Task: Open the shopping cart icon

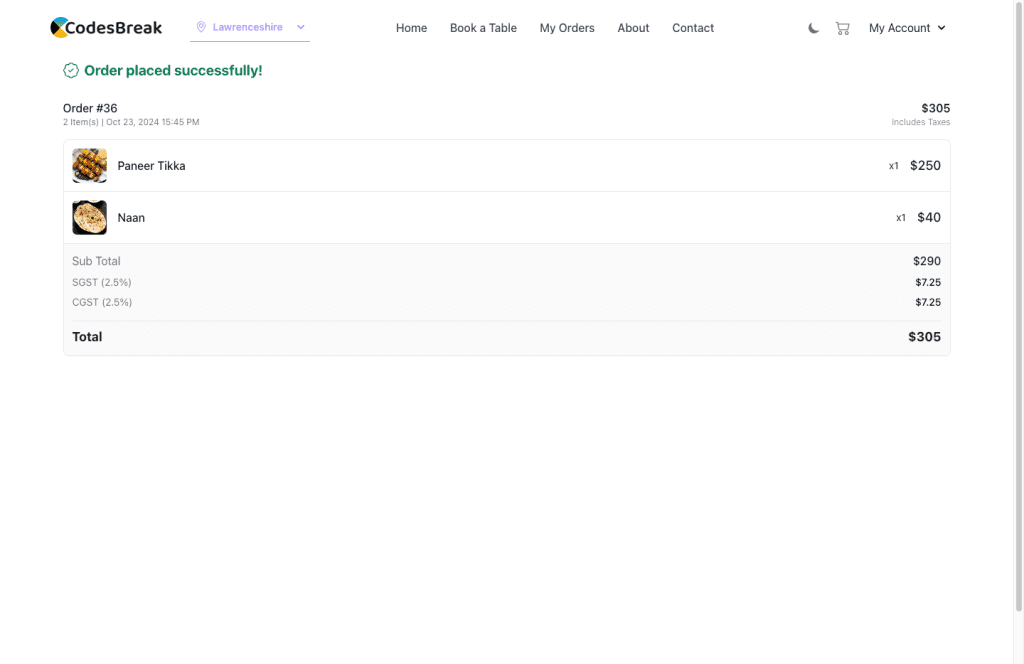Action: pos(842,28)
